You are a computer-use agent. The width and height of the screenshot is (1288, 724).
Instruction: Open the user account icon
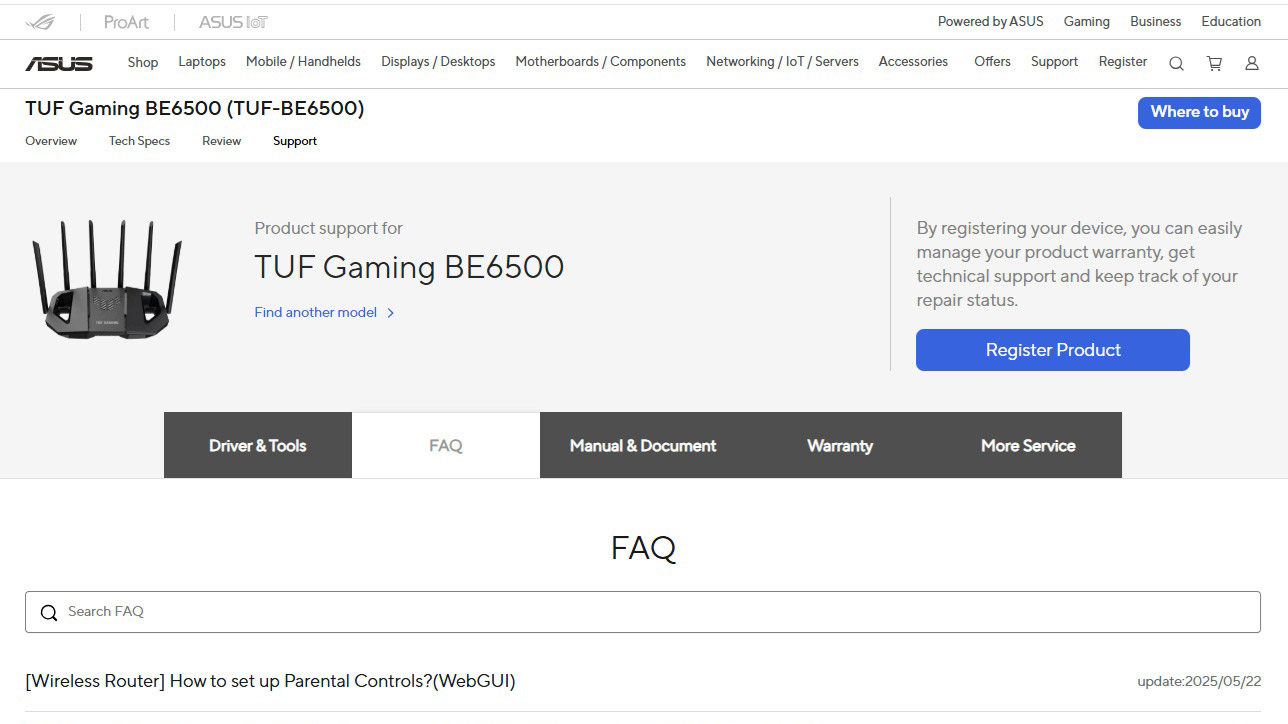pyautogui.click(x=1251, y=63)
